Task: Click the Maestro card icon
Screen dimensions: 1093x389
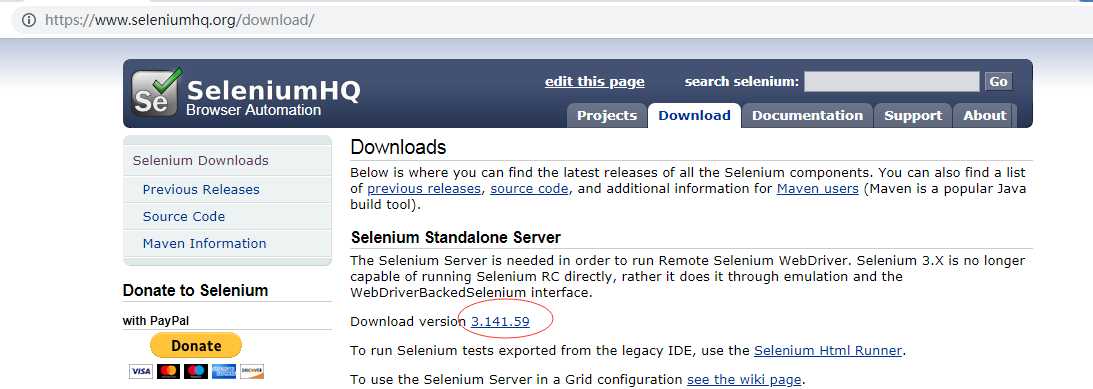Action: (196, 372)
